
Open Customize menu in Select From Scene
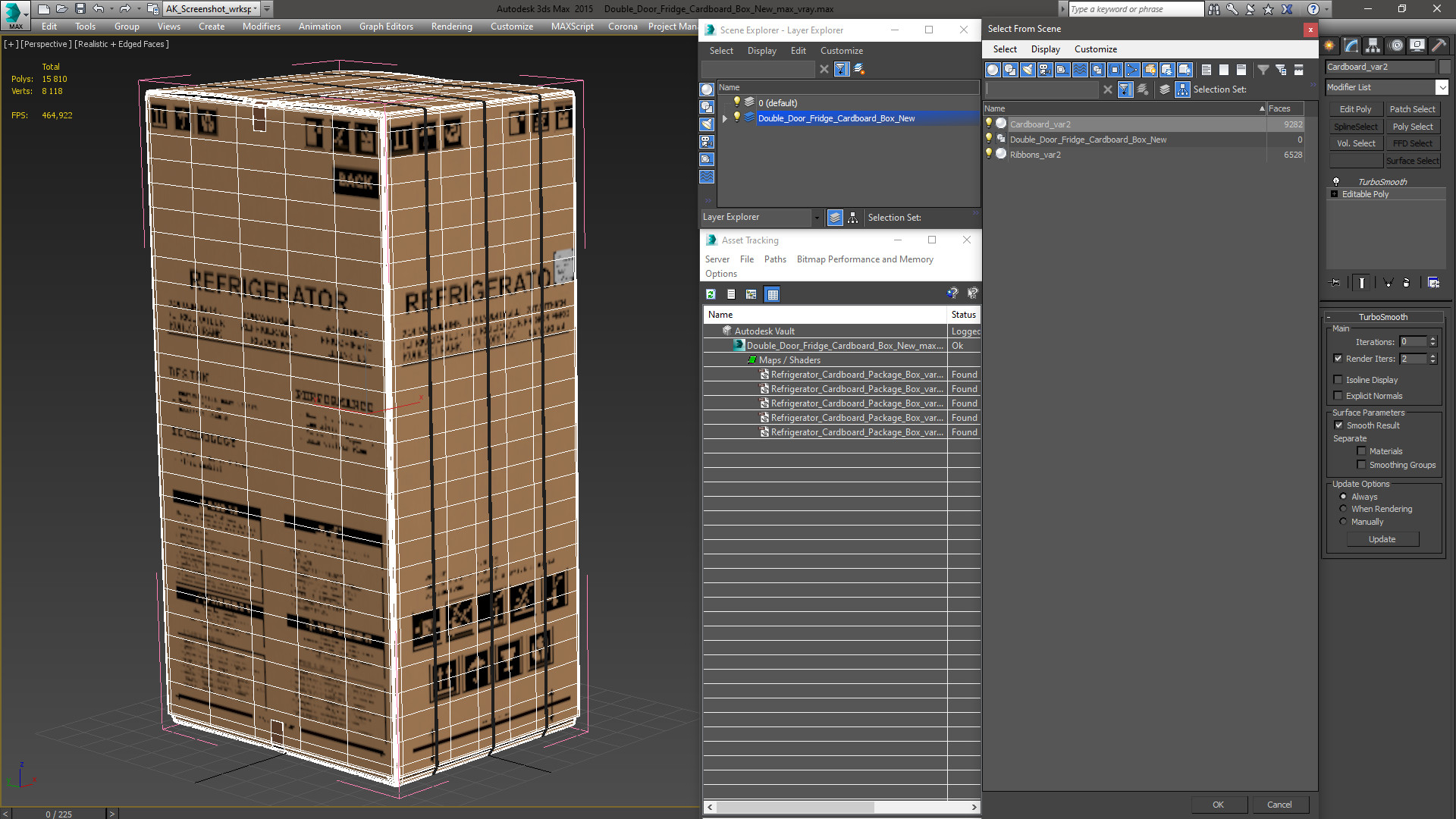1095,49
